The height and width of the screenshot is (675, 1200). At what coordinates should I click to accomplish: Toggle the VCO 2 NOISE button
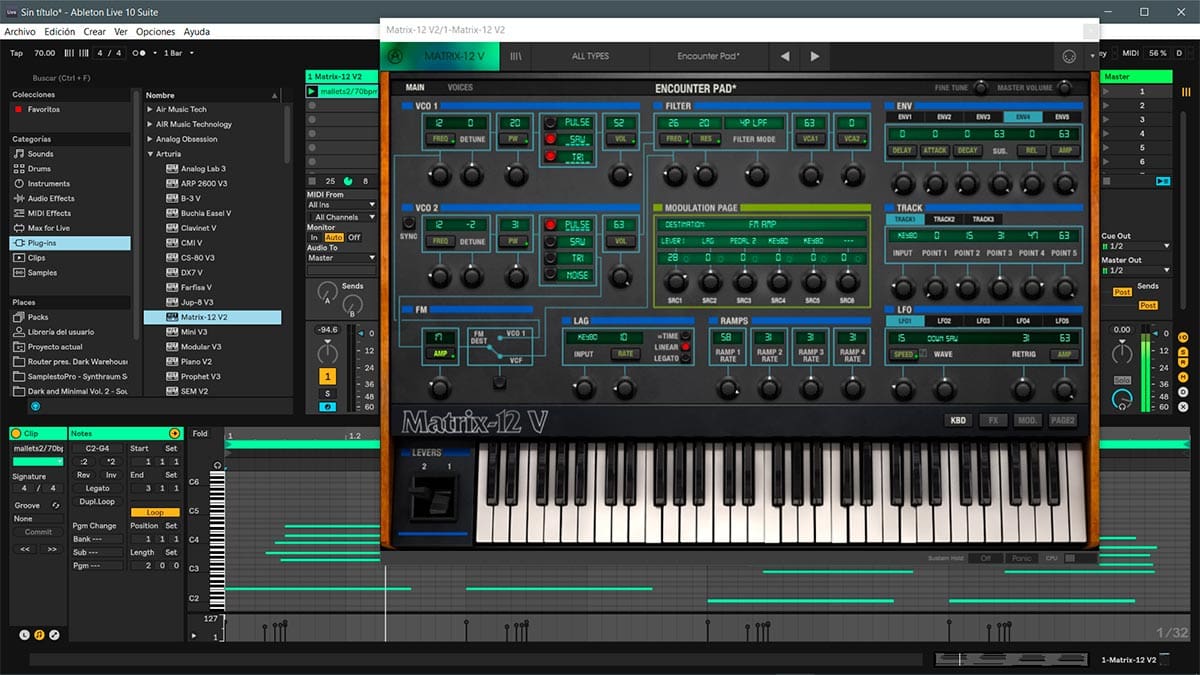[x=550, y=273]
